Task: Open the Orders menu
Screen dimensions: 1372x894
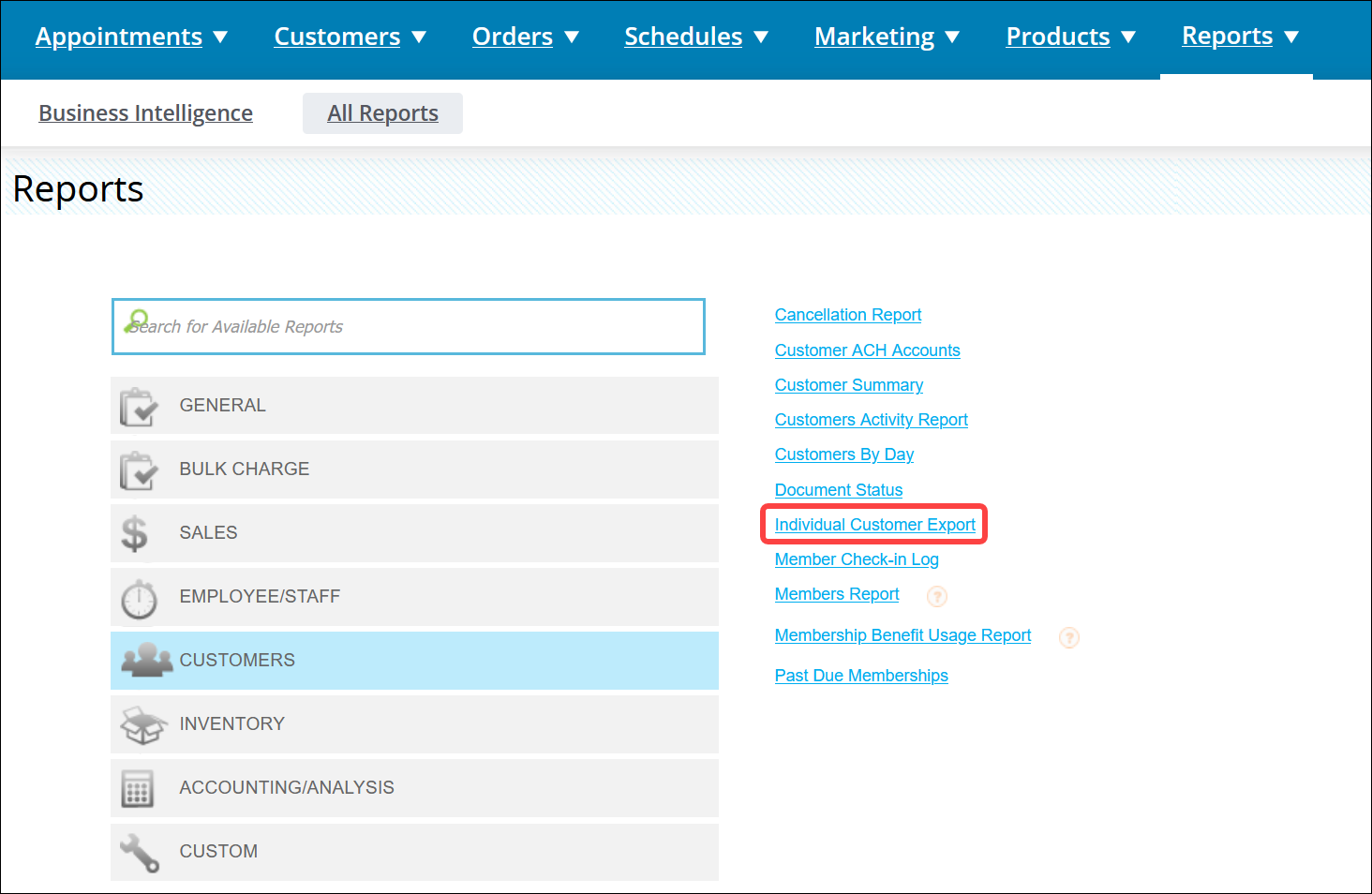Action: point(513,37)
